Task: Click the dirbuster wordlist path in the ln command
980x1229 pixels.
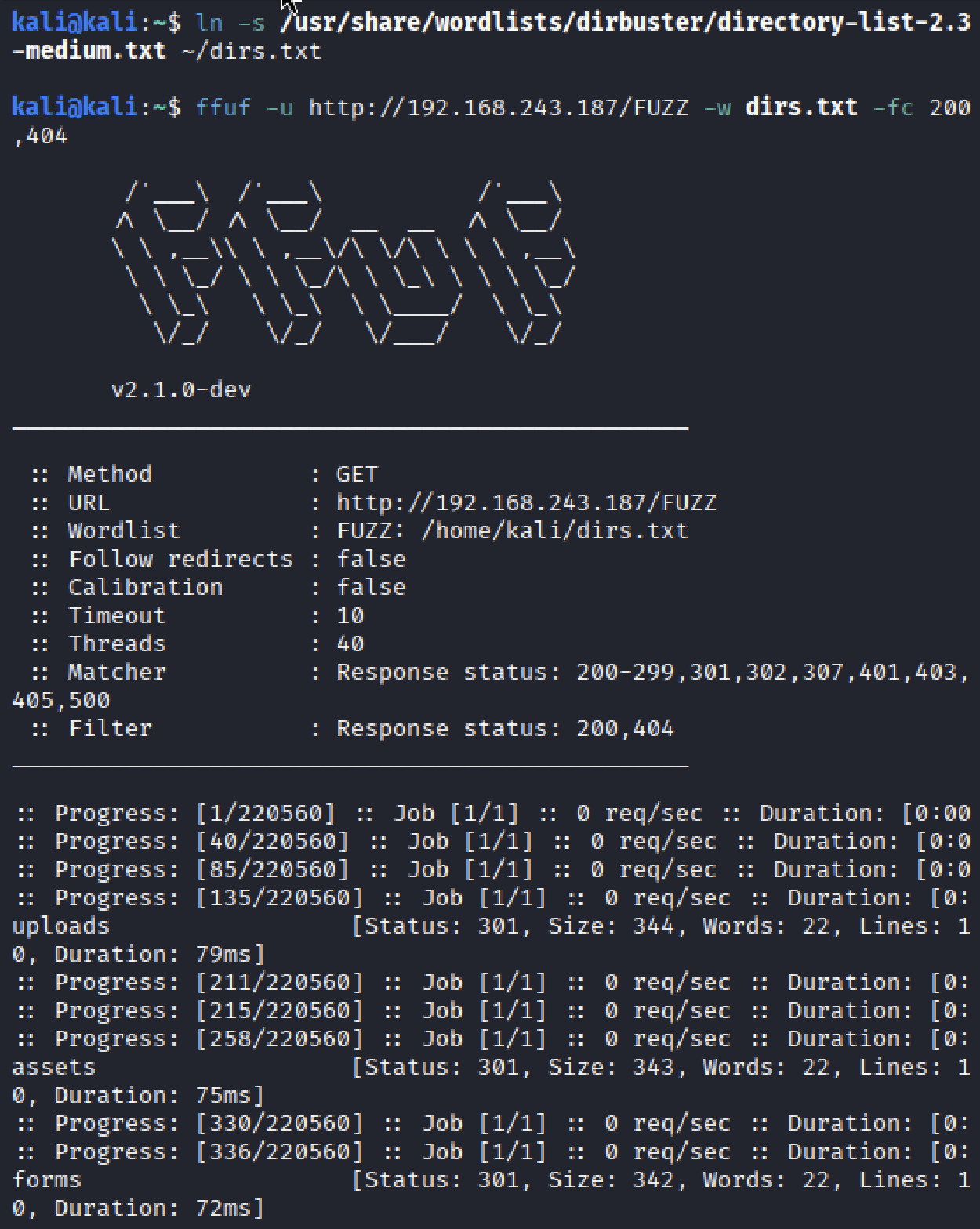Action: pyautogui.click(x=625, y=22)
